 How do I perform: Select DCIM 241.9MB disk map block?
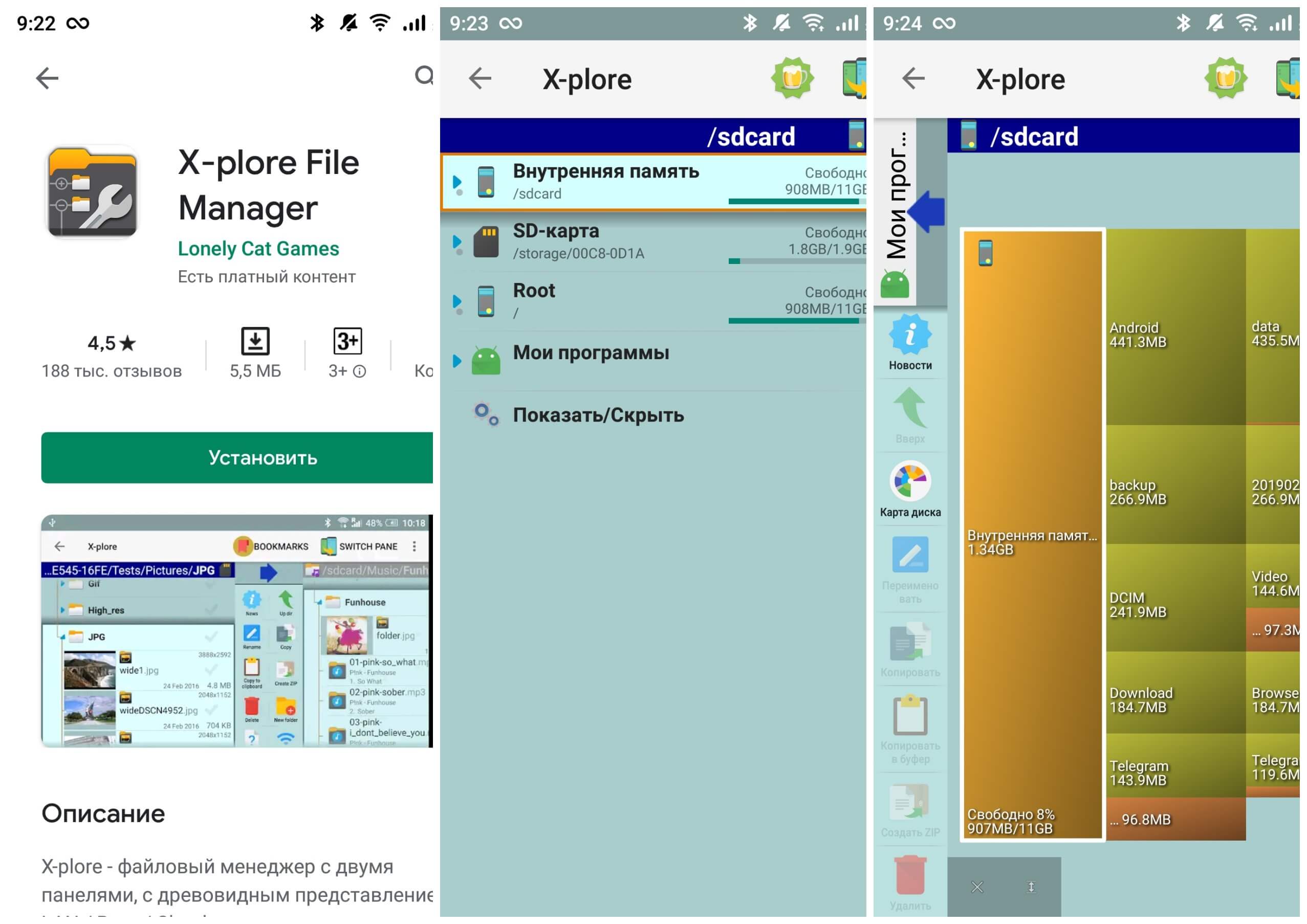[1176, 598]
